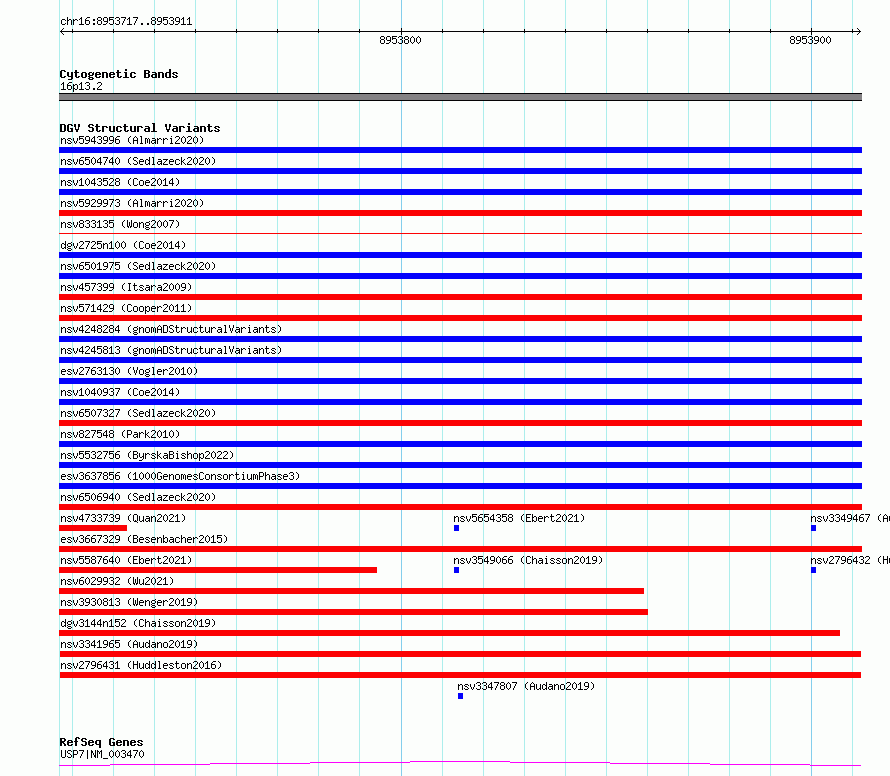This screenshot has height=776, width=890.
Task: Click the RefSeq Genes track title
Action: [x=101, y=742]
